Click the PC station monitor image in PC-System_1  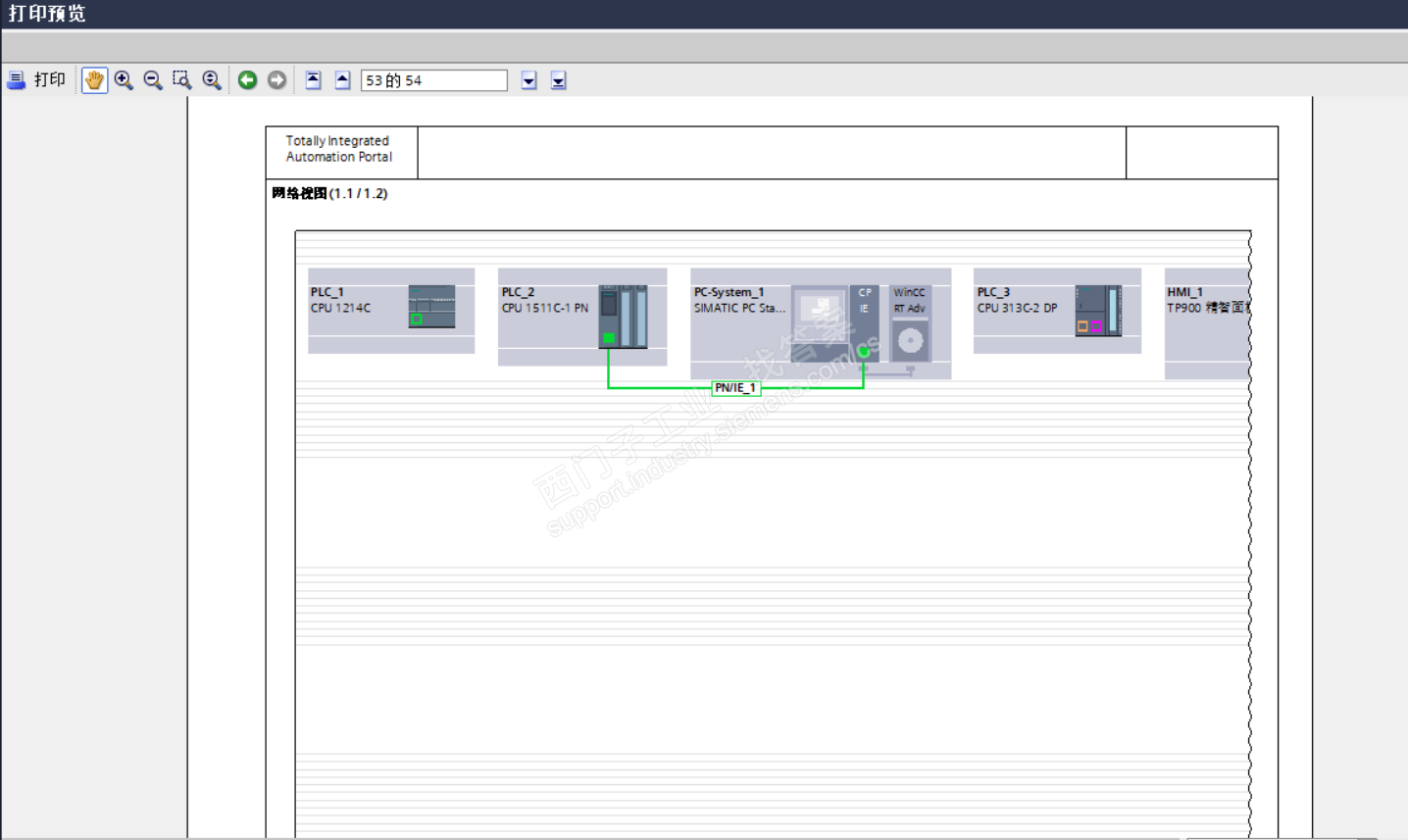(820, 323)
